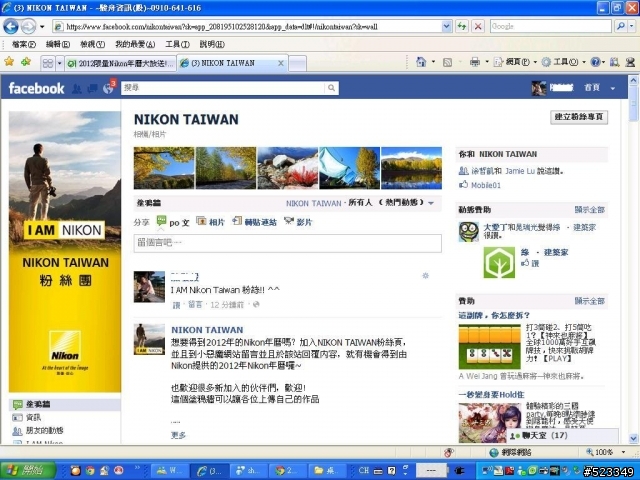Open Facebook friend requests icon

tap(76, 89)
